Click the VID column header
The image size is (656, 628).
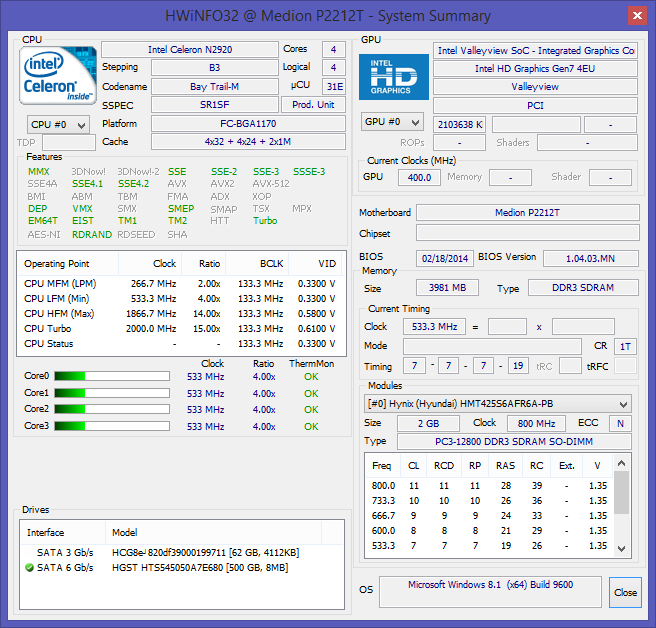tap(315, 264)
